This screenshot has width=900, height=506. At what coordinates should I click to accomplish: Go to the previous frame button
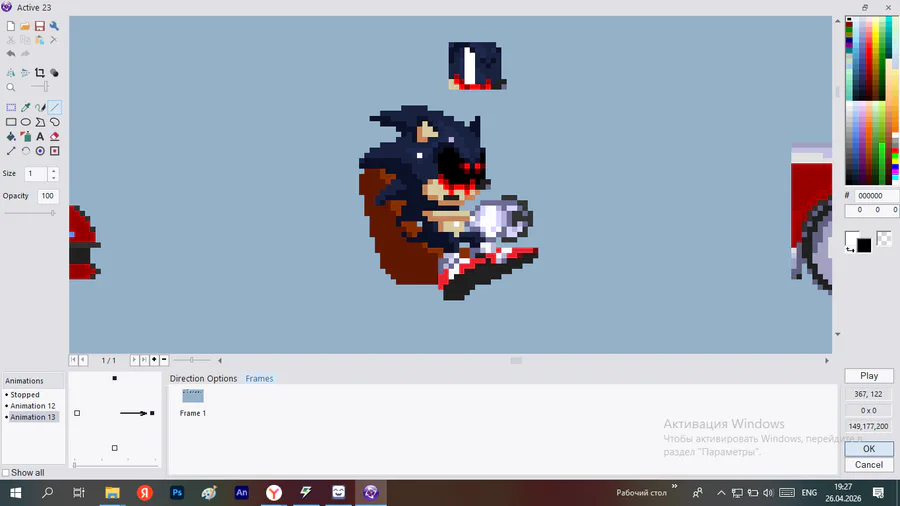tap(83, 360)
